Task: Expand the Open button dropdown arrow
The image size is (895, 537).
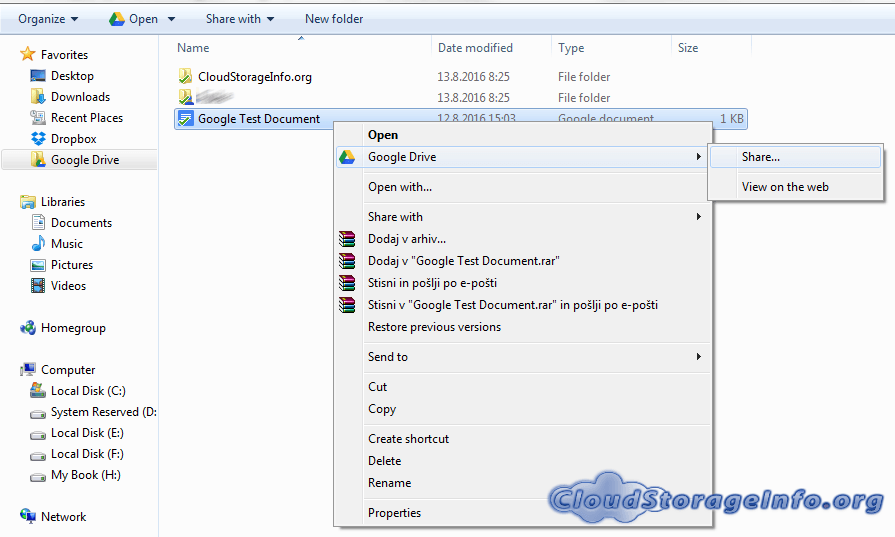Action: [x=171, y=19]
